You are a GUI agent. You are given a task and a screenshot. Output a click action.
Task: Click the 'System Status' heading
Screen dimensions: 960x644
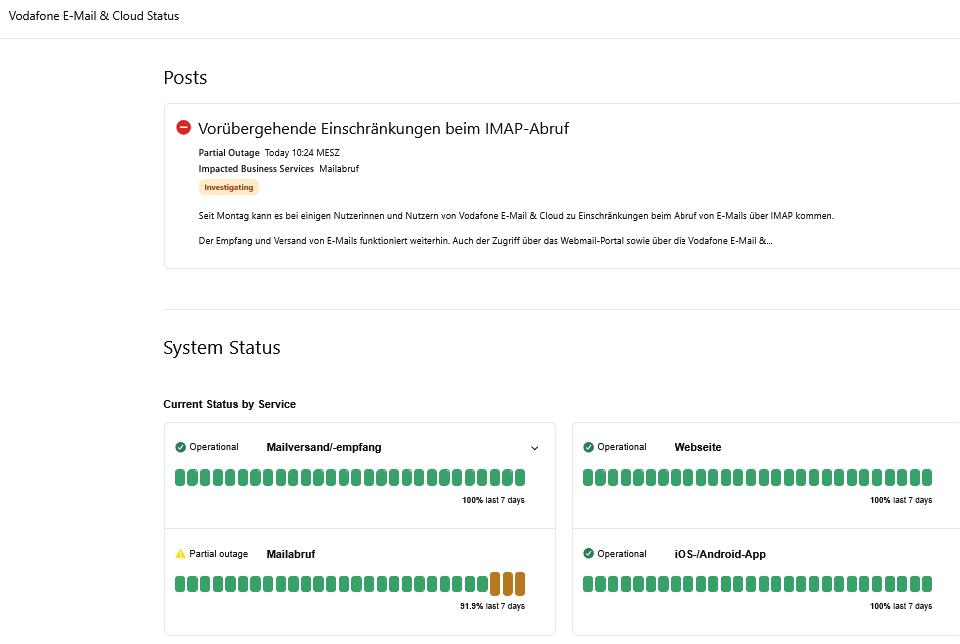click(x=222, y=348)
